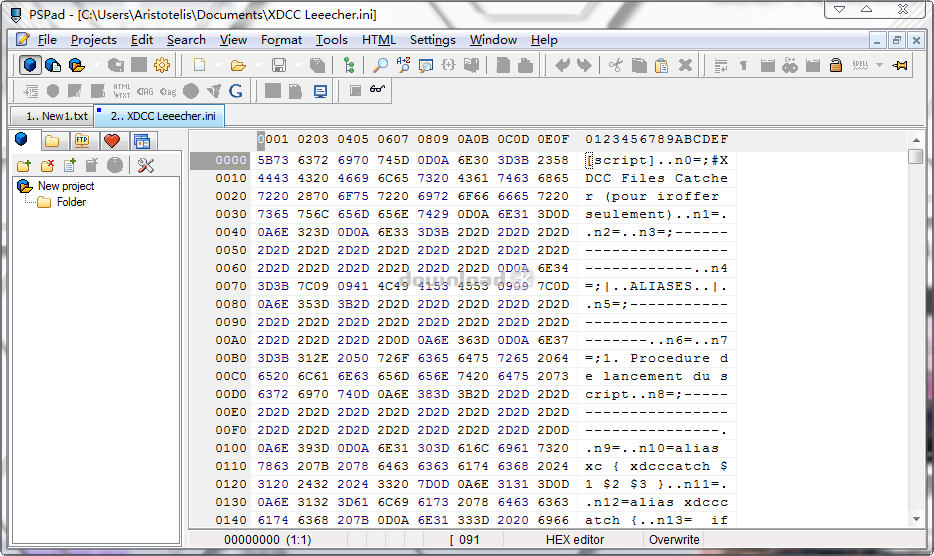Viewport: 934px width, 556px height.
Task: Click the blue G Google search icon
Action: [236, 91]
